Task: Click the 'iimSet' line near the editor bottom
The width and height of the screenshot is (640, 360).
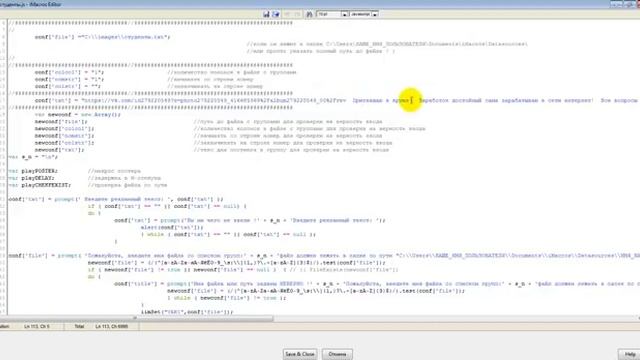Action: tap(187, 312)
